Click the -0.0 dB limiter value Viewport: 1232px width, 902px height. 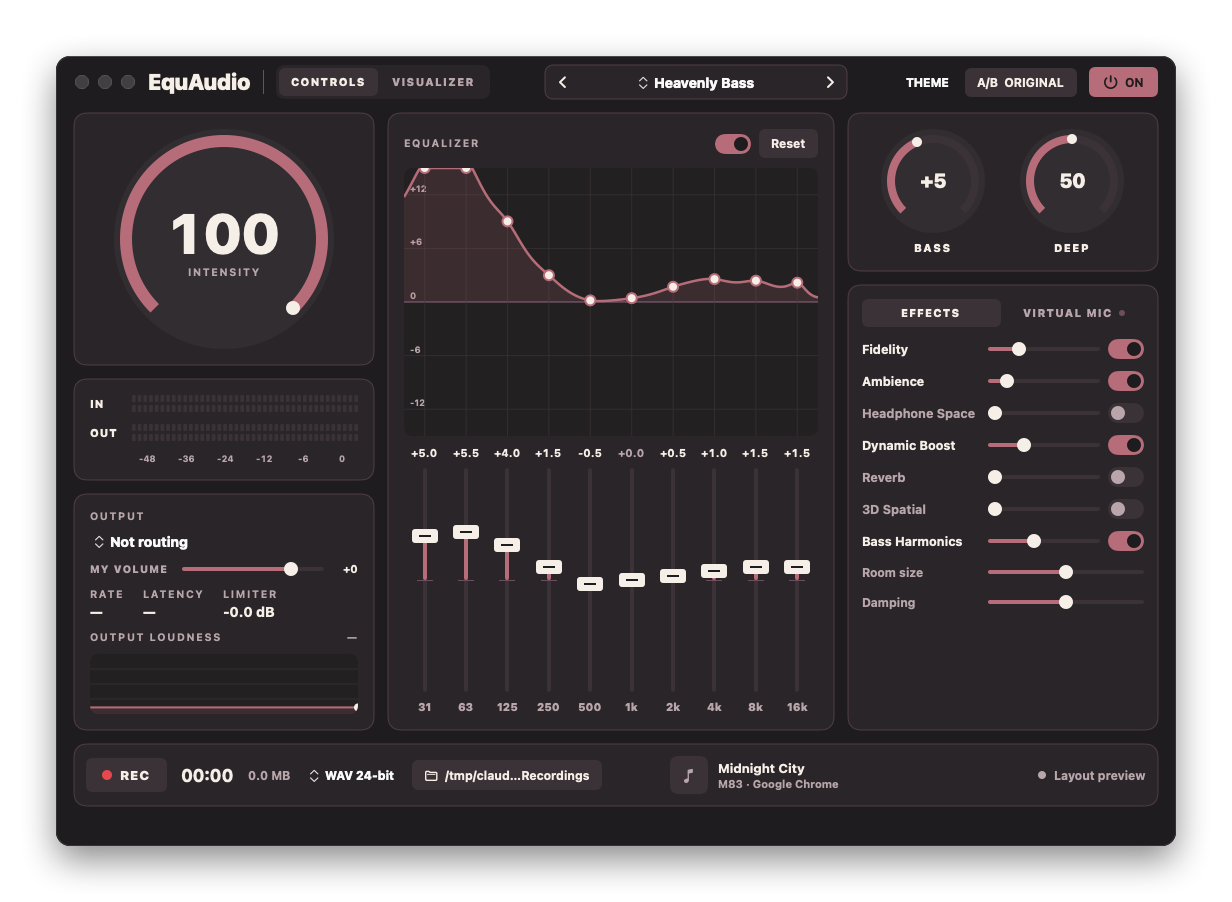pos(249,612)
